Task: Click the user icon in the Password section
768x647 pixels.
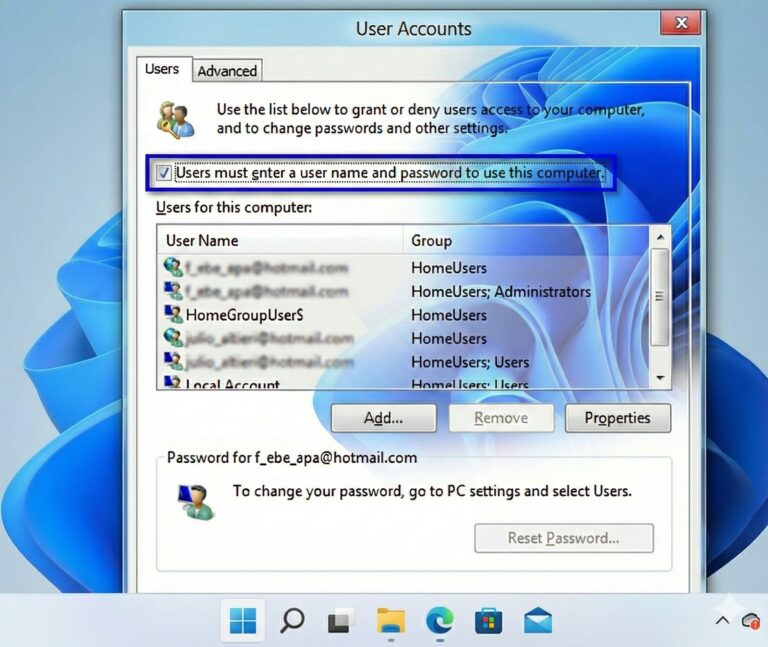Action: (196, 503)
